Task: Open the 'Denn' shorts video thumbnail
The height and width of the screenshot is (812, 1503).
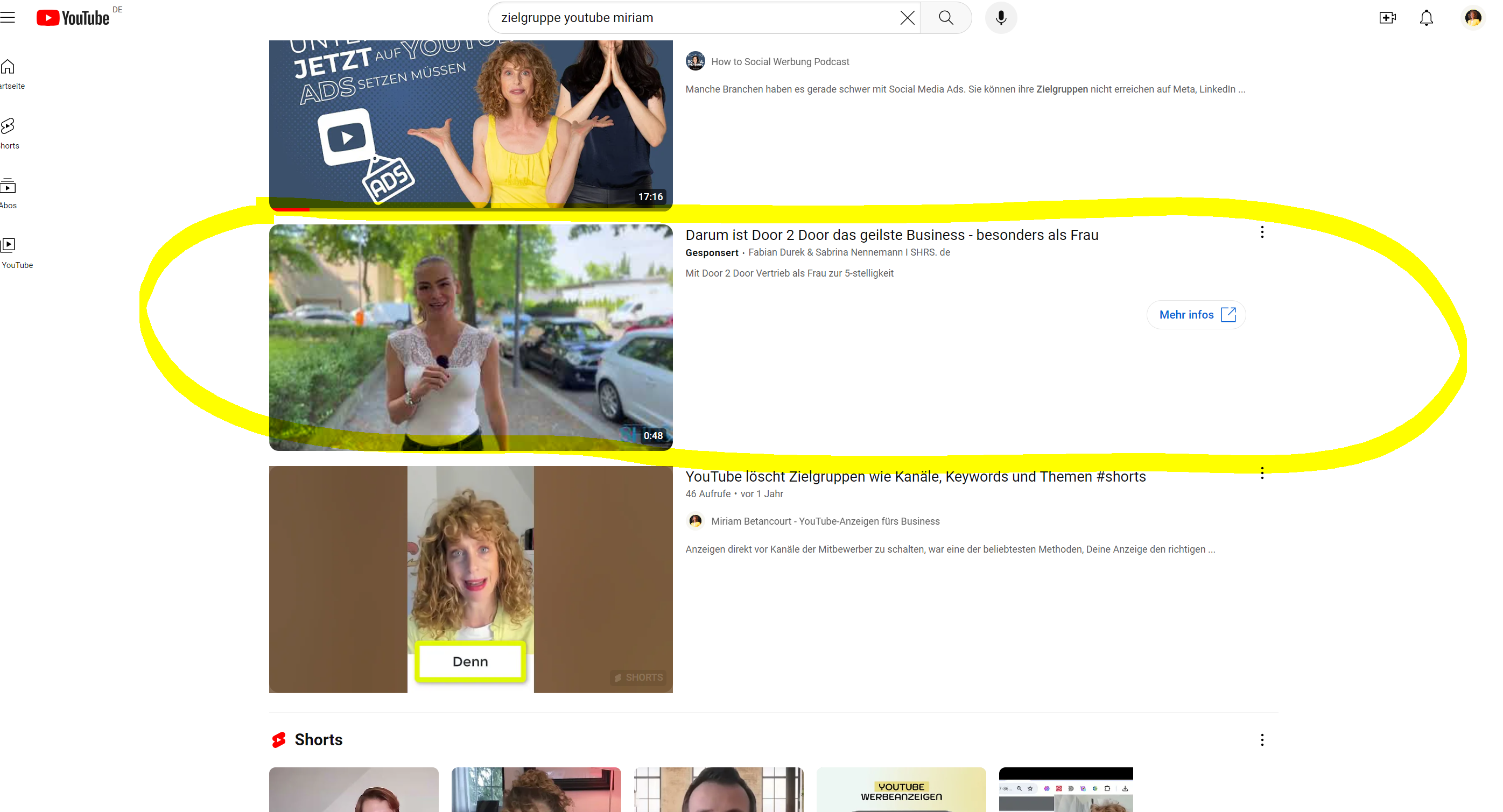Action: coord(470,579)
